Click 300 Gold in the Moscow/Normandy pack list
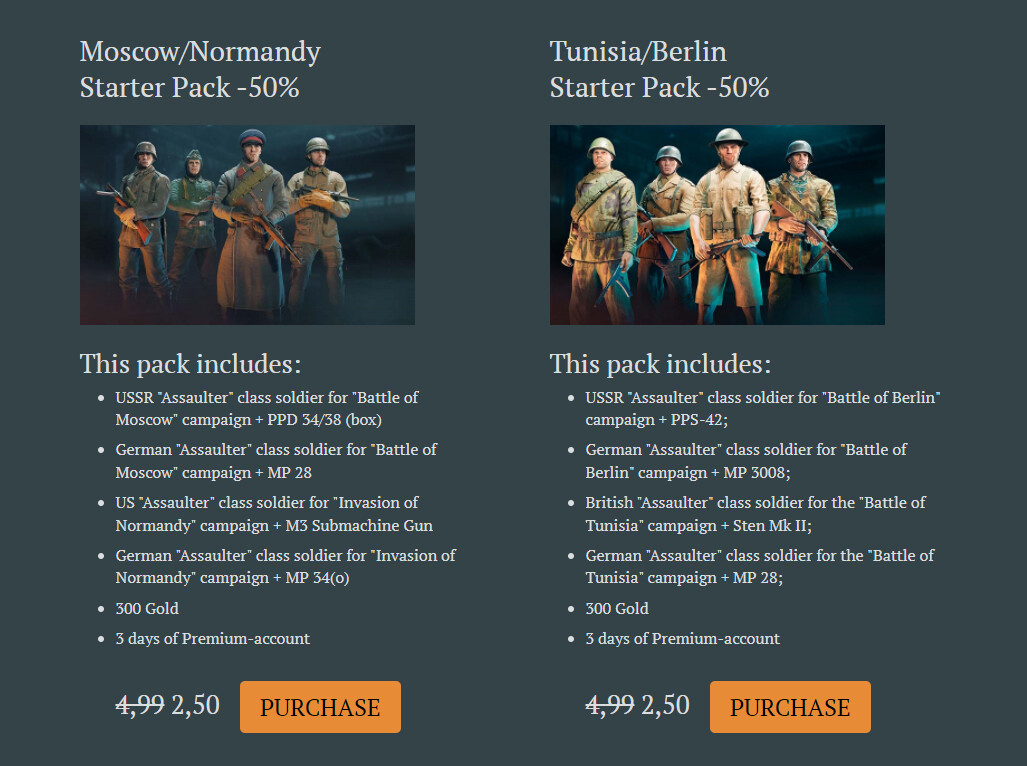The width and height of the screenshot is (1027, 766). pos(147,608)
